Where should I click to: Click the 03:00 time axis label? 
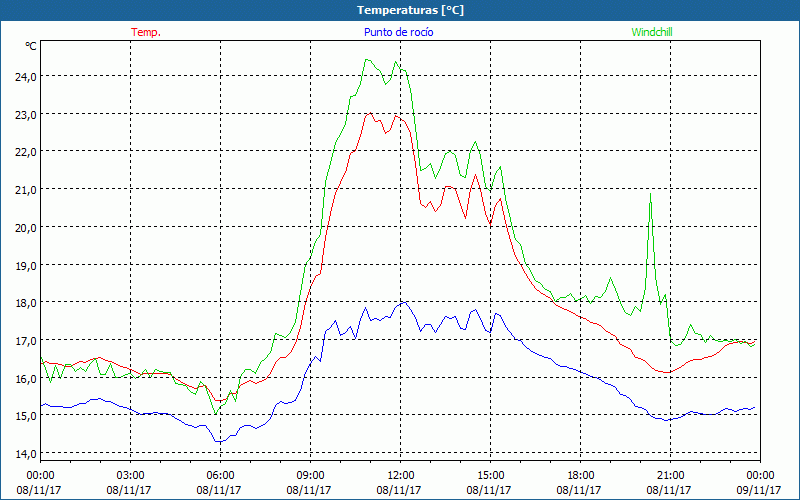click(130, 475)
